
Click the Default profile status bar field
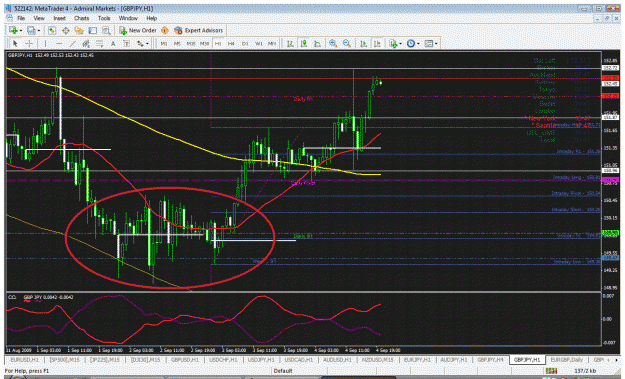[283, 371]
